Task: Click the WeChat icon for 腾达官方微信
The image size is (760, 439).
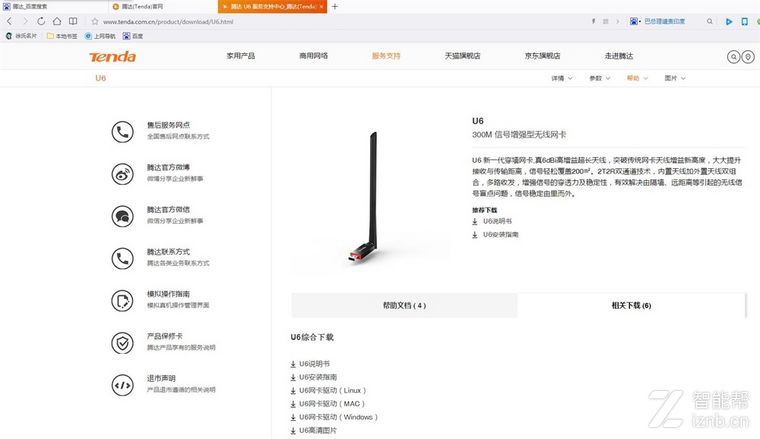Action: 123,216
